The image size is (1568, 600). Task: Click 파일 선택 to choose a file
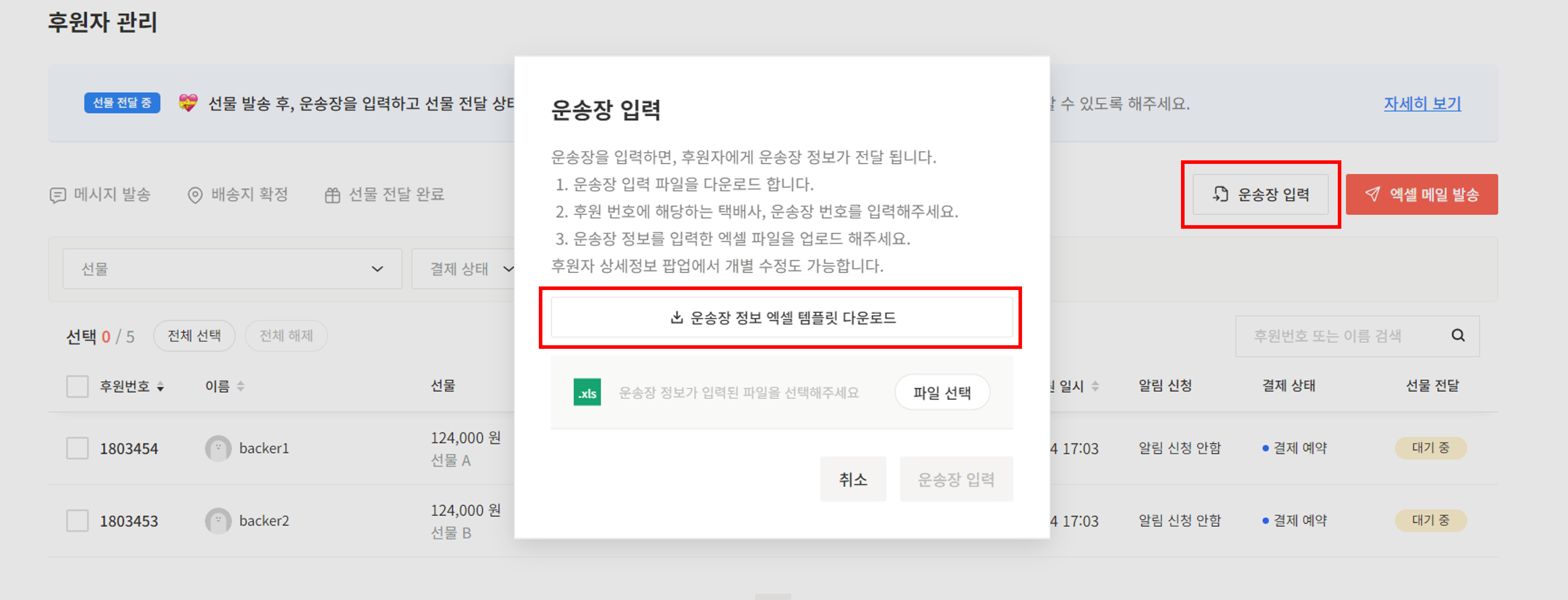942,393
